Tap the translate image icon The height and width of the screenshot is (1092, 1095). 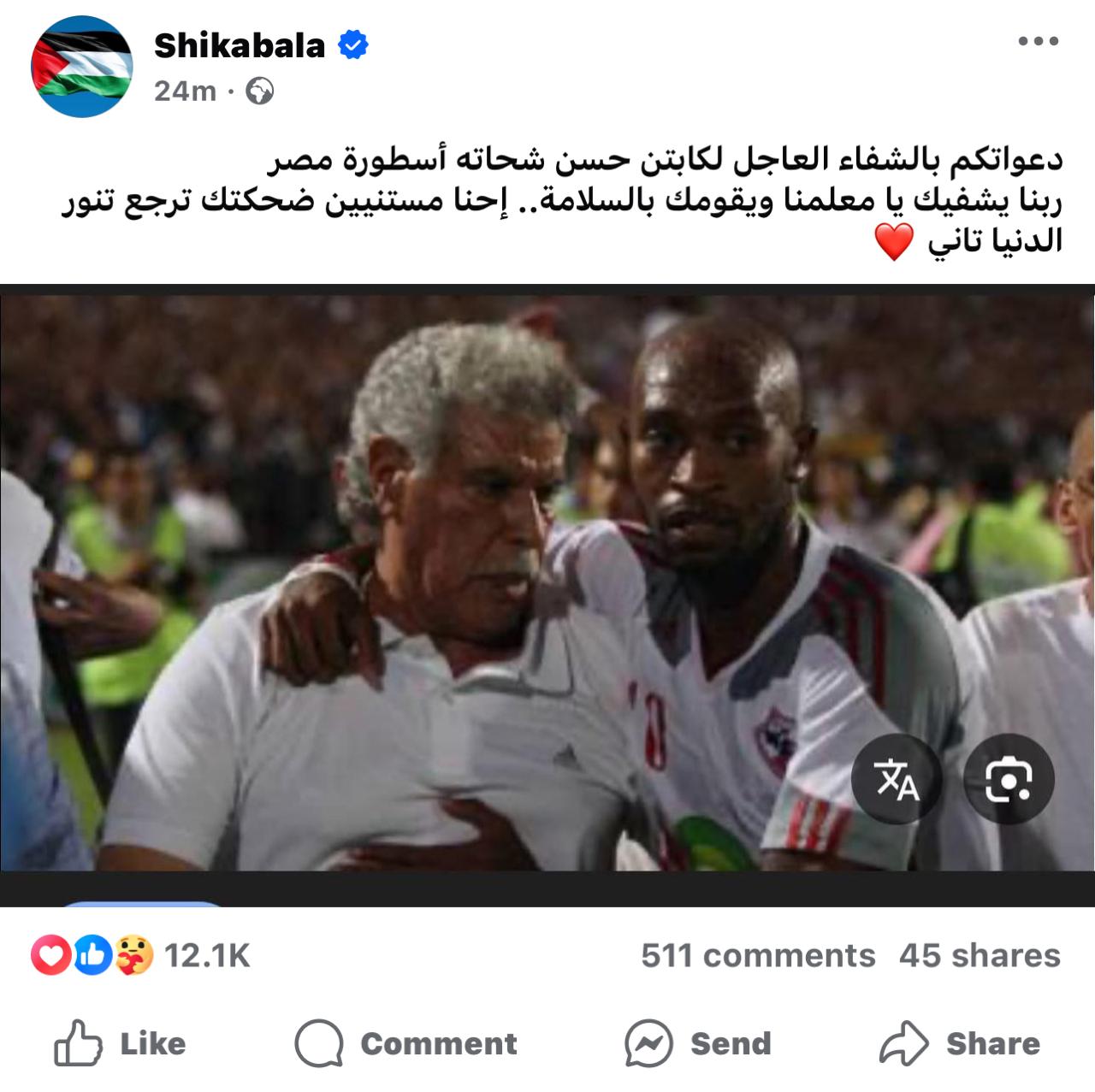coord(897,779)
